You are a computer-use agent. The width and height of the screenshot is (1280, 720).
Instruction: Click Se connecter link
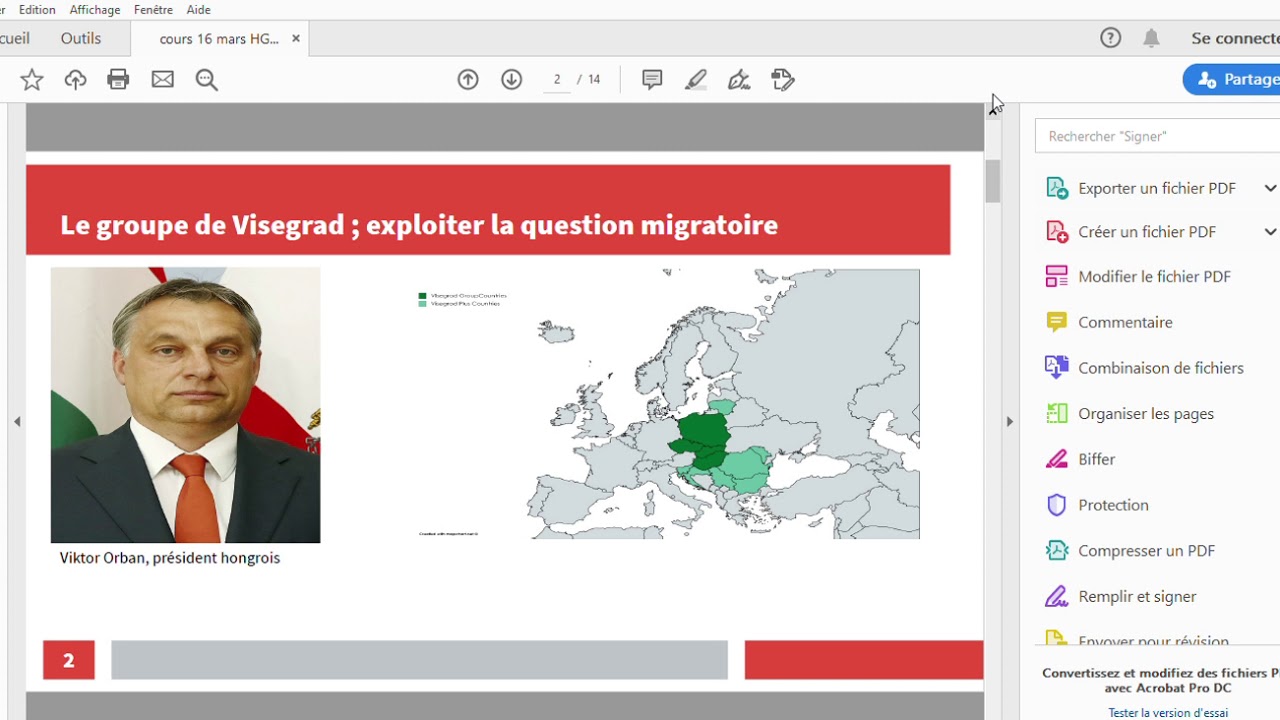coord(1236,38)
